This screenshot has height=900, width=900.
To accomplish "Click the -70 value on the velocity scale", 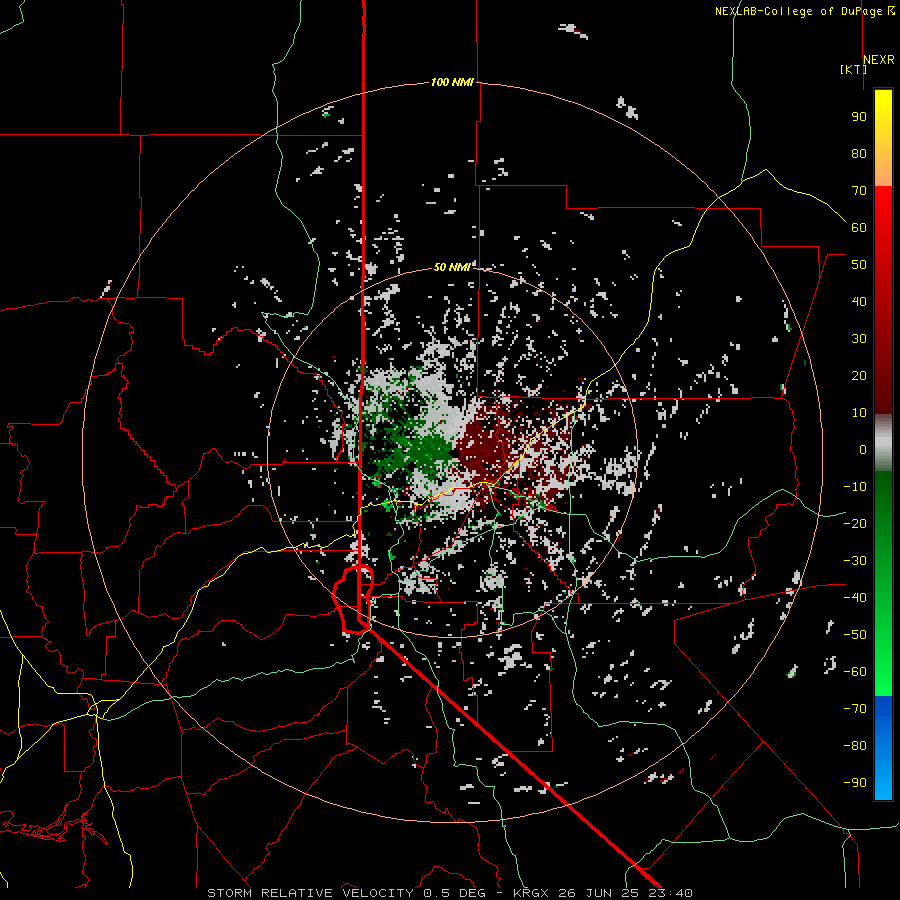I will (x=855, y=709).
